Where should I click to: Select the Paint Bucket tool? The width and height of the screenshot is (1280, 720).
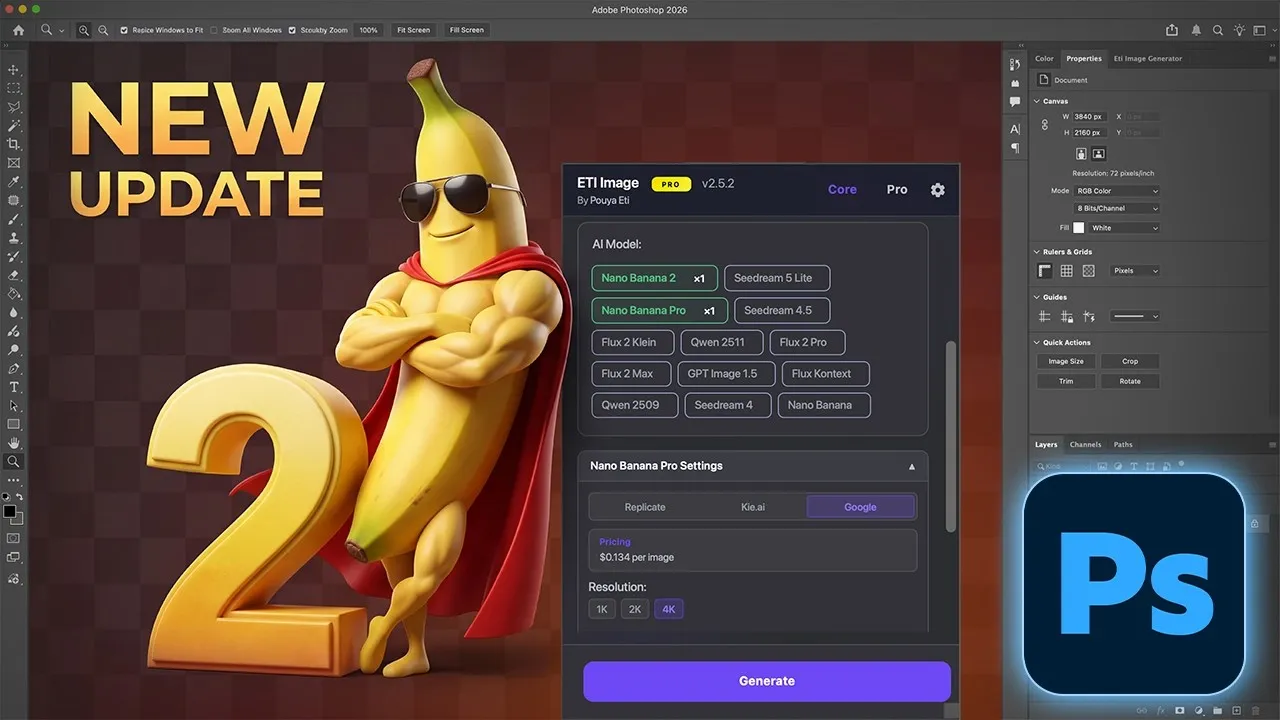[14, 294]
